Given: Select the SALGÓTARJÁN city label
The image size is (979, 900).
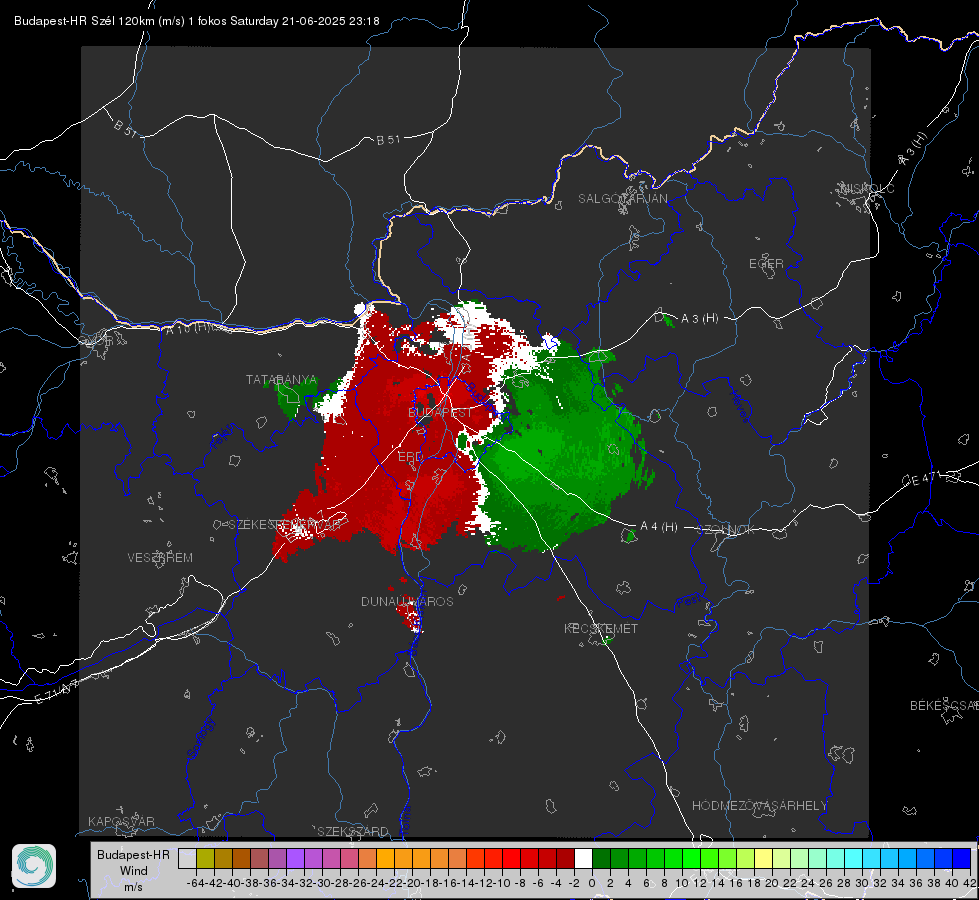Looking at the screenshot, I should [622, 199].
